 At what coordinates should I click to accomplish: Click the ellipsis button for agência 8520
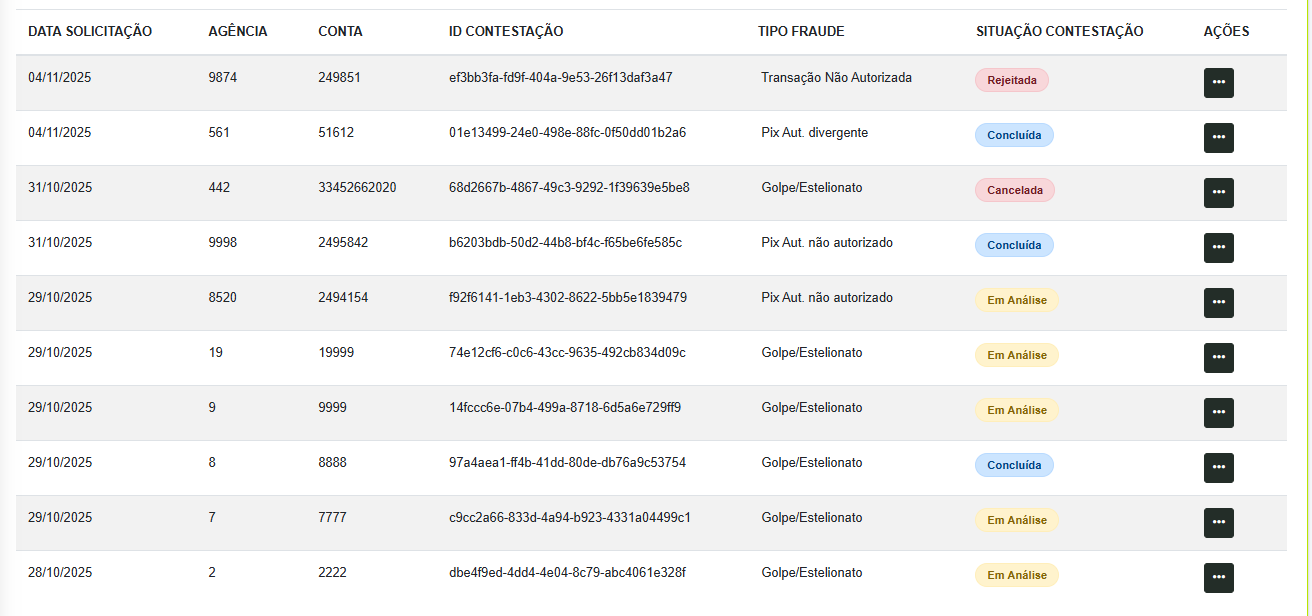pyautogui.click(x=1218, y=303)
